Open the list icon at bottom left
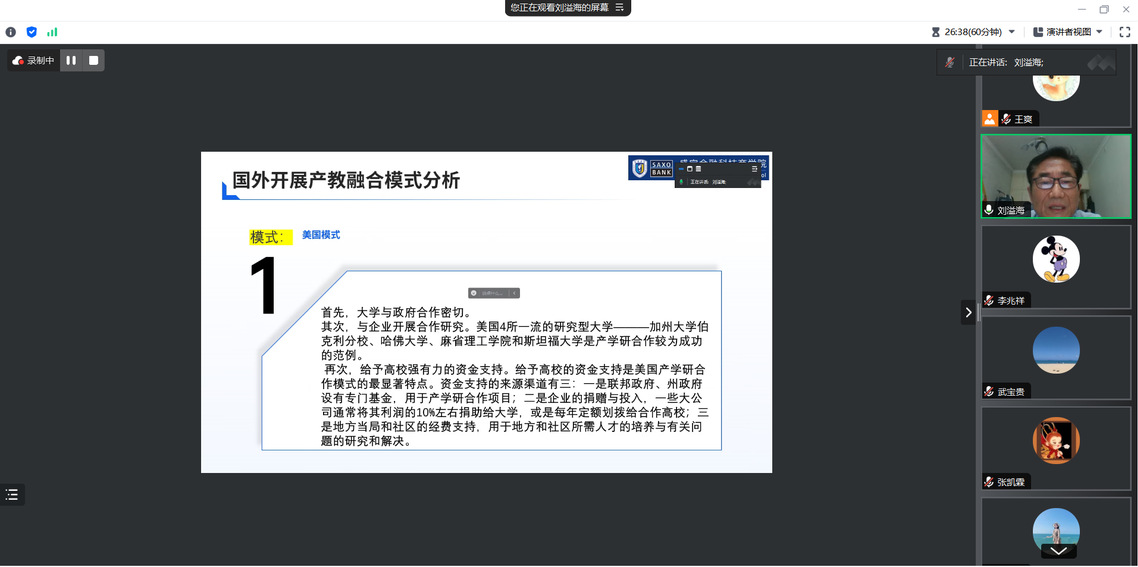1138x567 pixels. [x=12, y=494]
